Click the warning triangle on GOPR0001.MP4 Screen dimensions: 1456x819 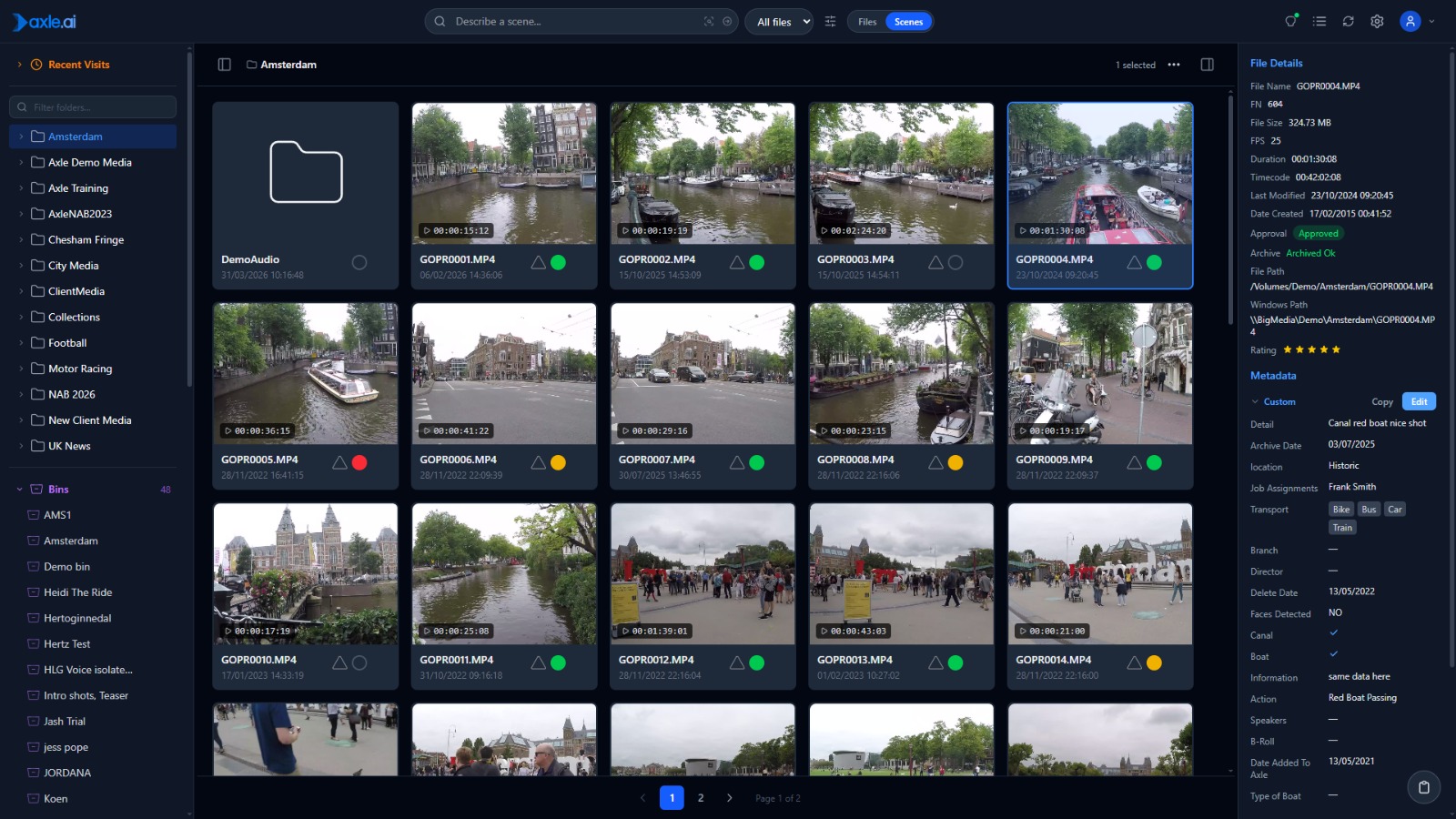[539, 262]
